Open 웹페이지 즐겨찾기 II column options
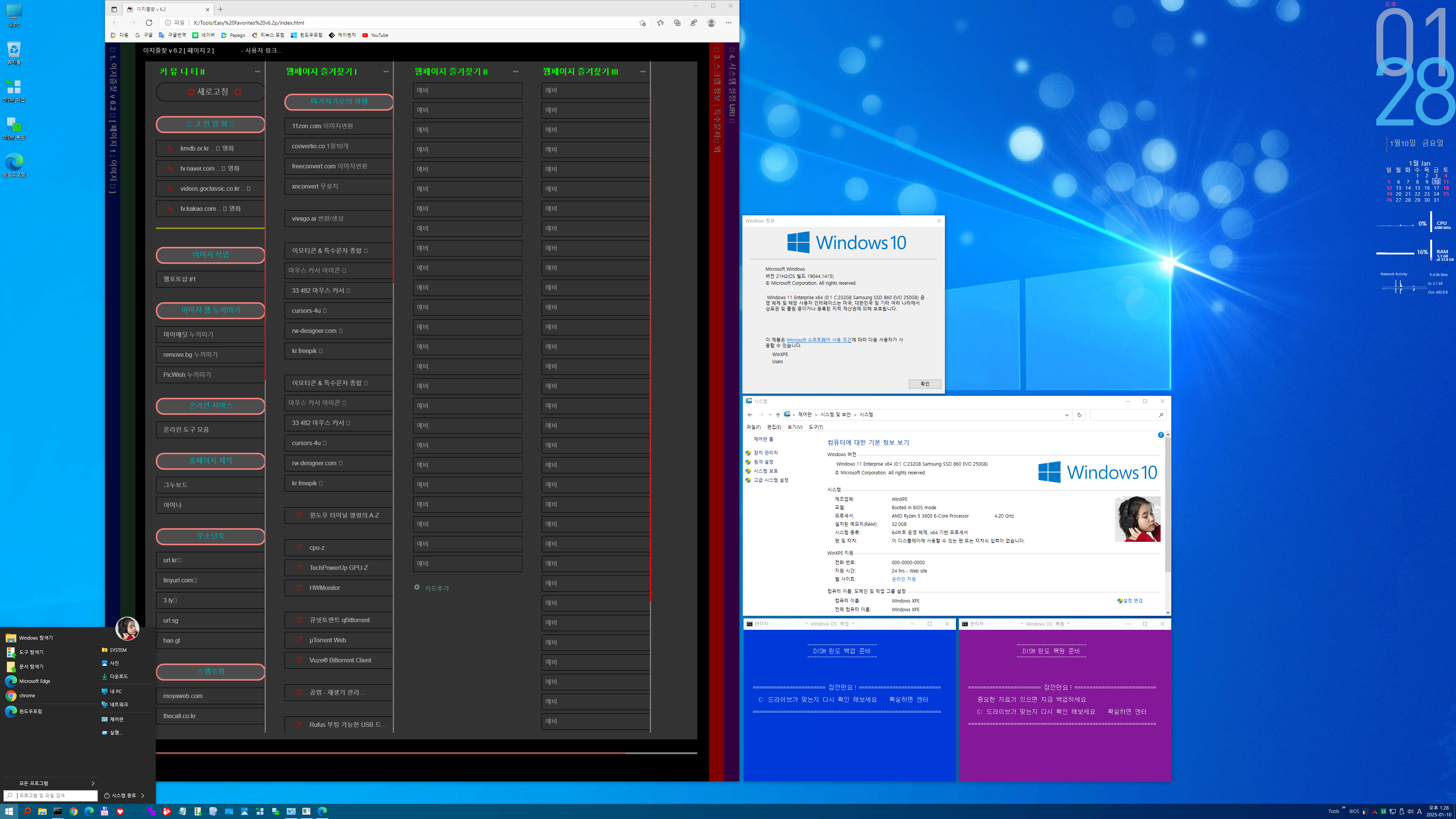This screenshot has width=1456, height=819. pos(516,72)
